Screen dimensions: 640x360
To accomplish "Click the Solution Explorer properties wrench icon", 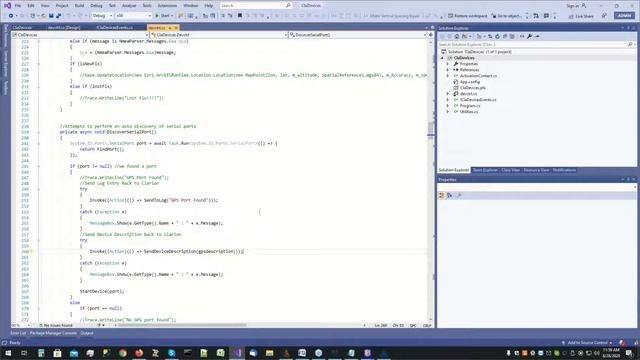I will [529, 36].
